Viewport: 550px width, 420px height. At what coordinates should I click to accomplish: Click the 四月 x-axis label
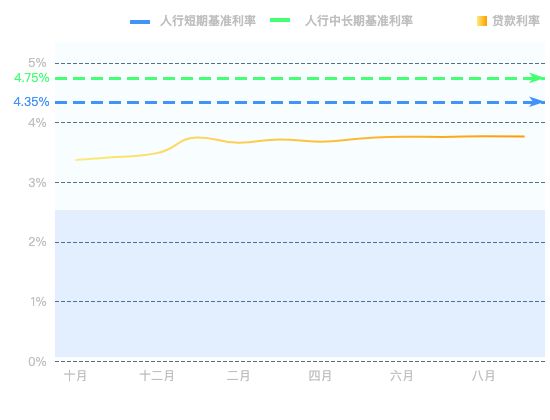pos(320,376)
